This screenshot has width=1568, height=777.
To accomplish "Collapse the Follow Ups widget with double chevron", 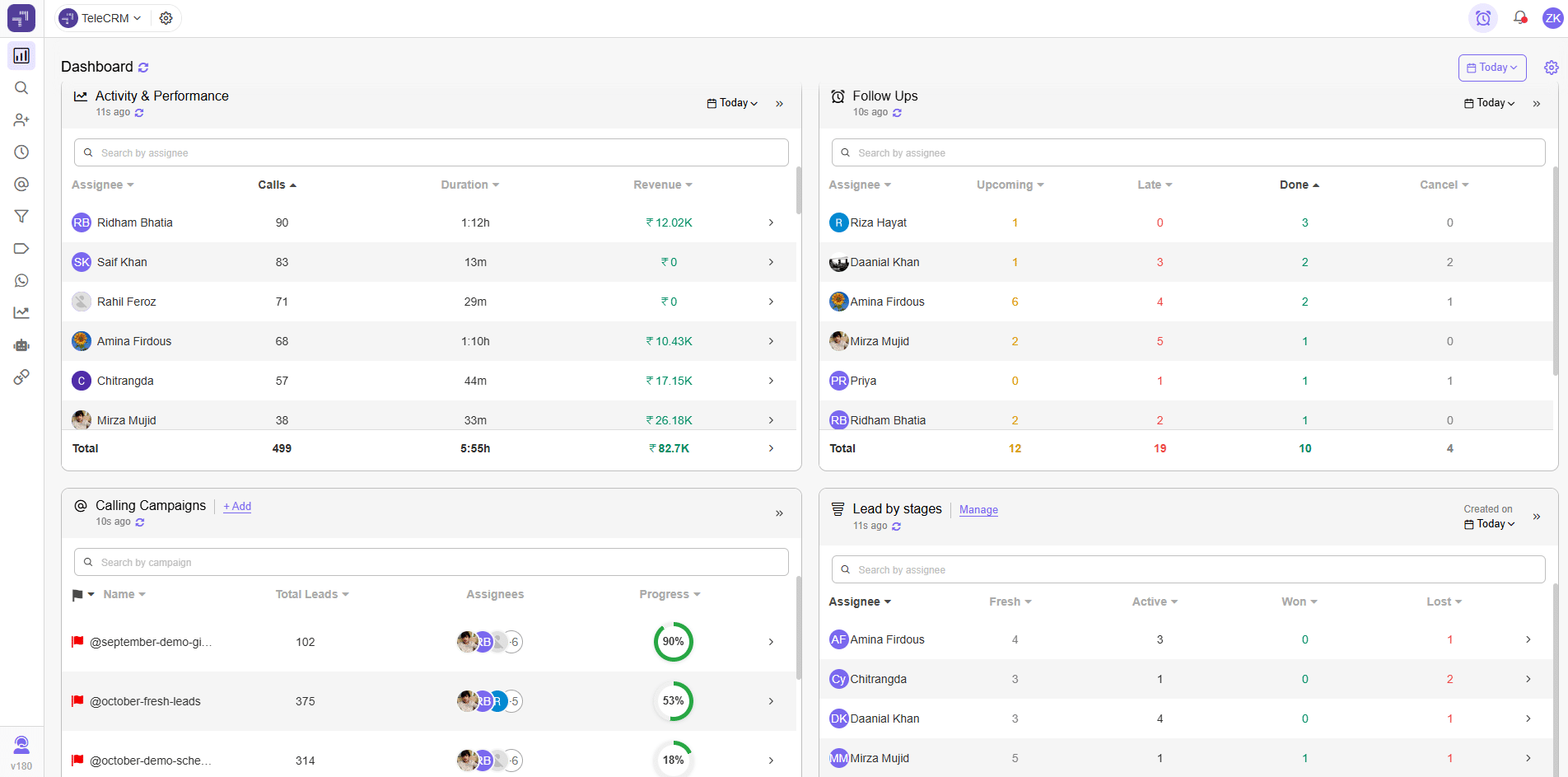I will (1537, 104).
